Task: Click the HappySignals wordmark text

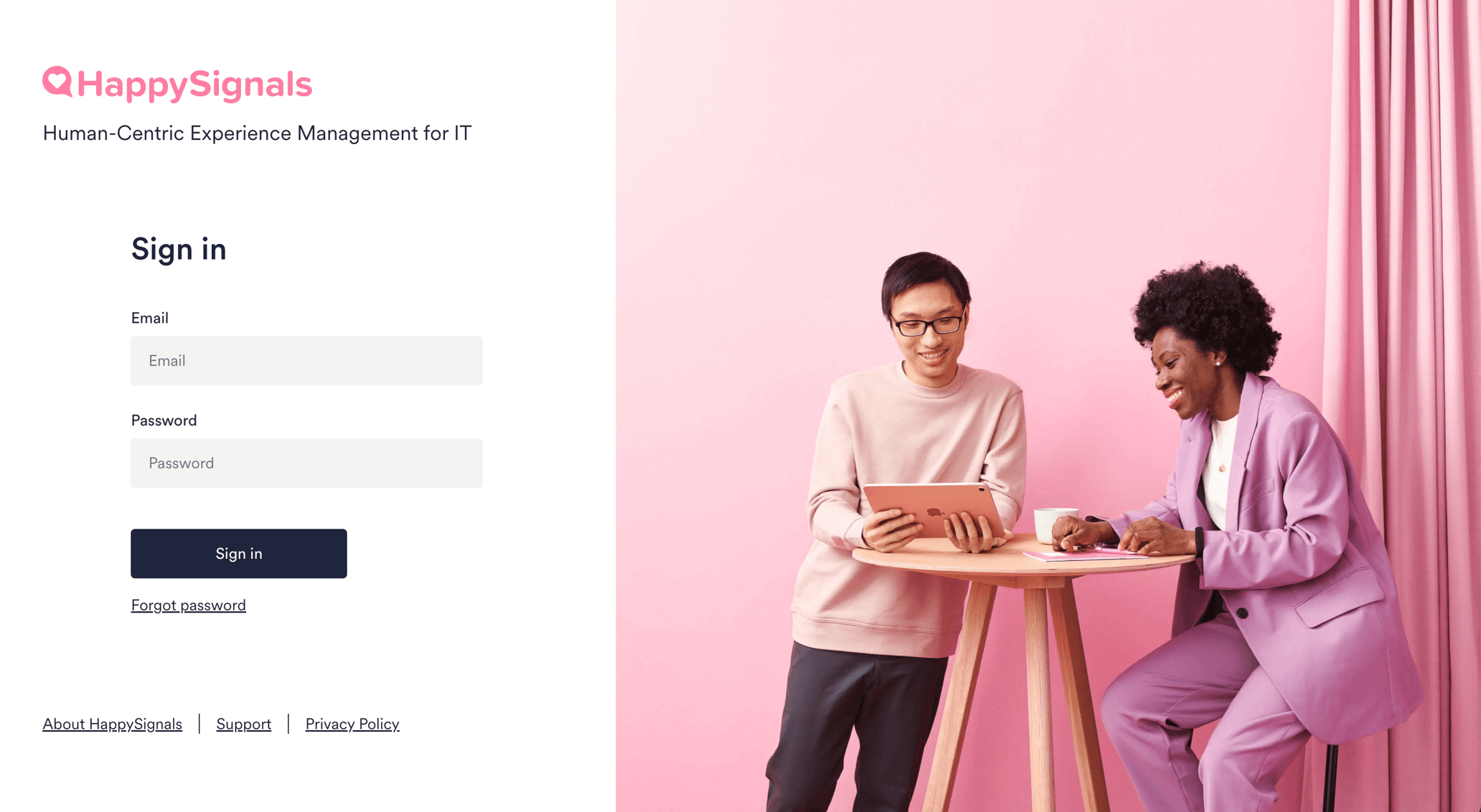Action: pyautogui.click(x=194, y=85)
